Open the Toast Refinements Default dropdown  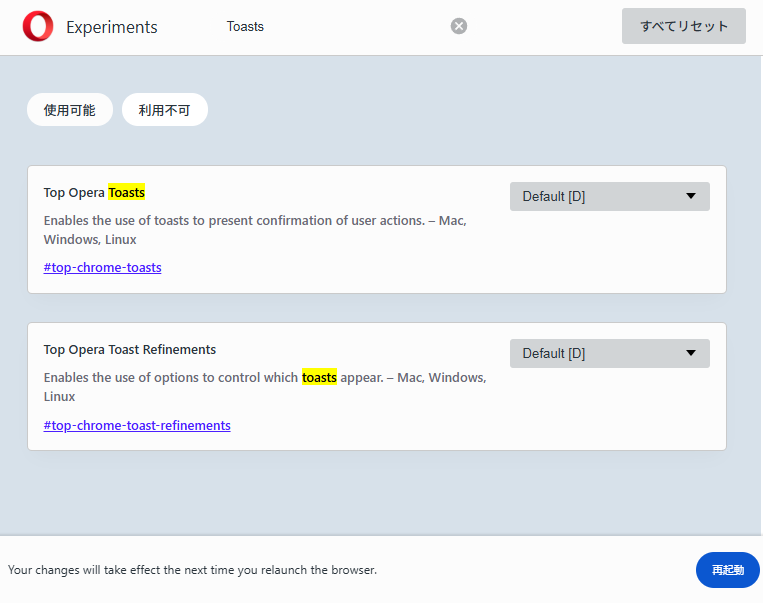pyautogui.click(x=609, y=353)
